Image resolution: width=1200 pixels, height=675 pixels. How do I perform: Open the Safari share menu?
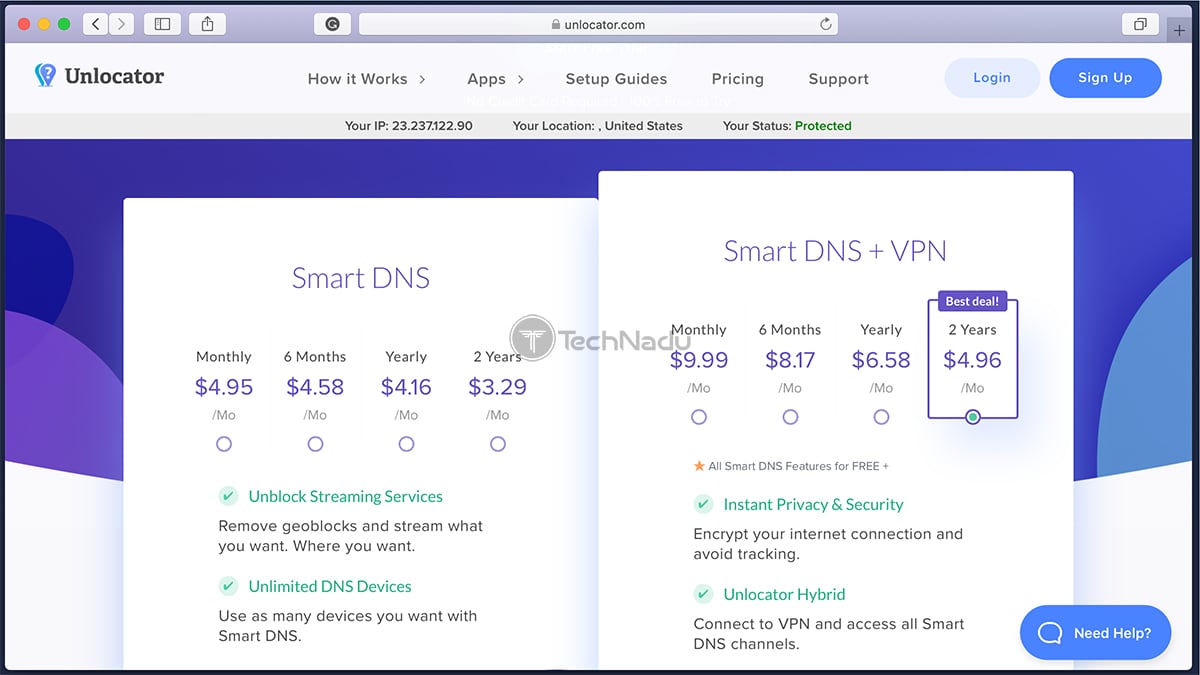(207, 24)
